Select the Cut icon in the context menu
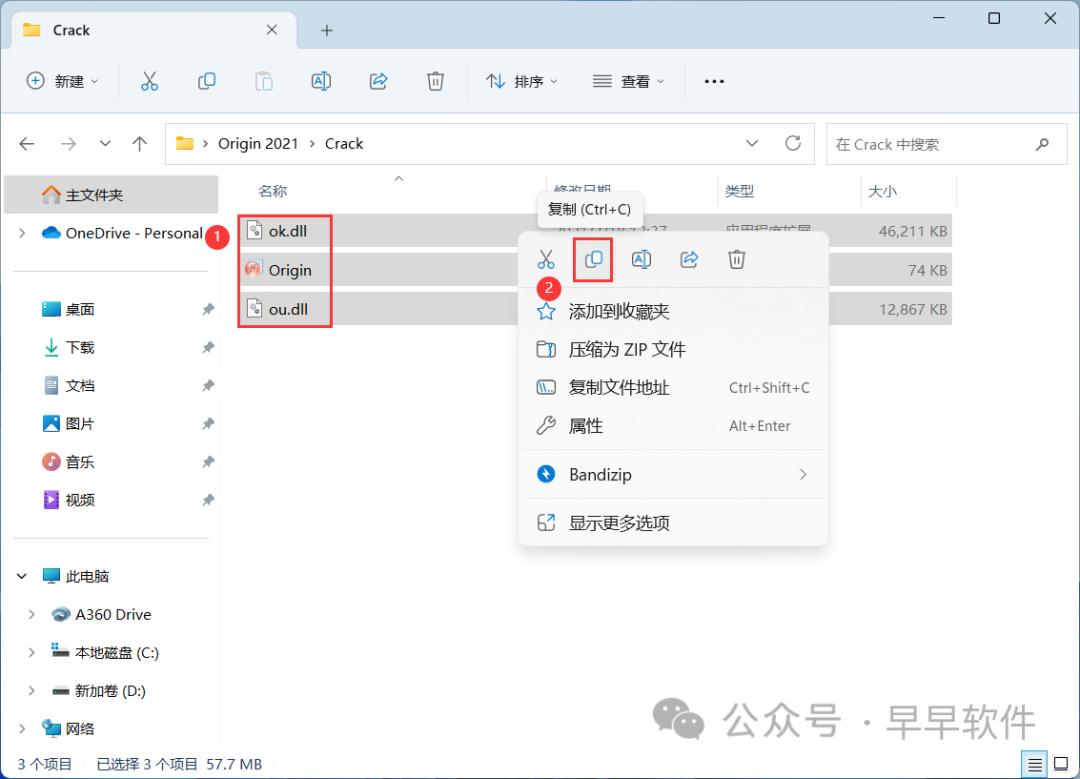The width and height of the screenshot is (1080, 779). pyautogui.click(x=546, y=259)
